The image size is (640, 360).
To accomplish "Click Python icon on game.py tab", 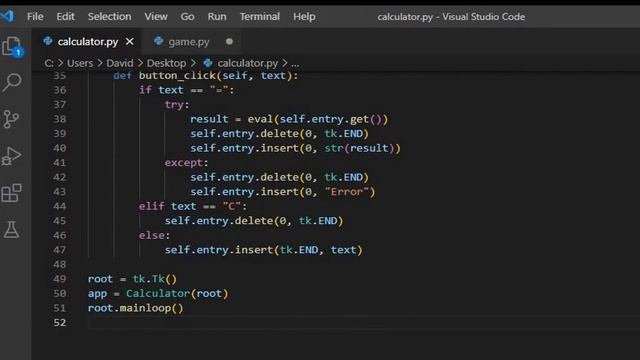I will coord(159,41).
